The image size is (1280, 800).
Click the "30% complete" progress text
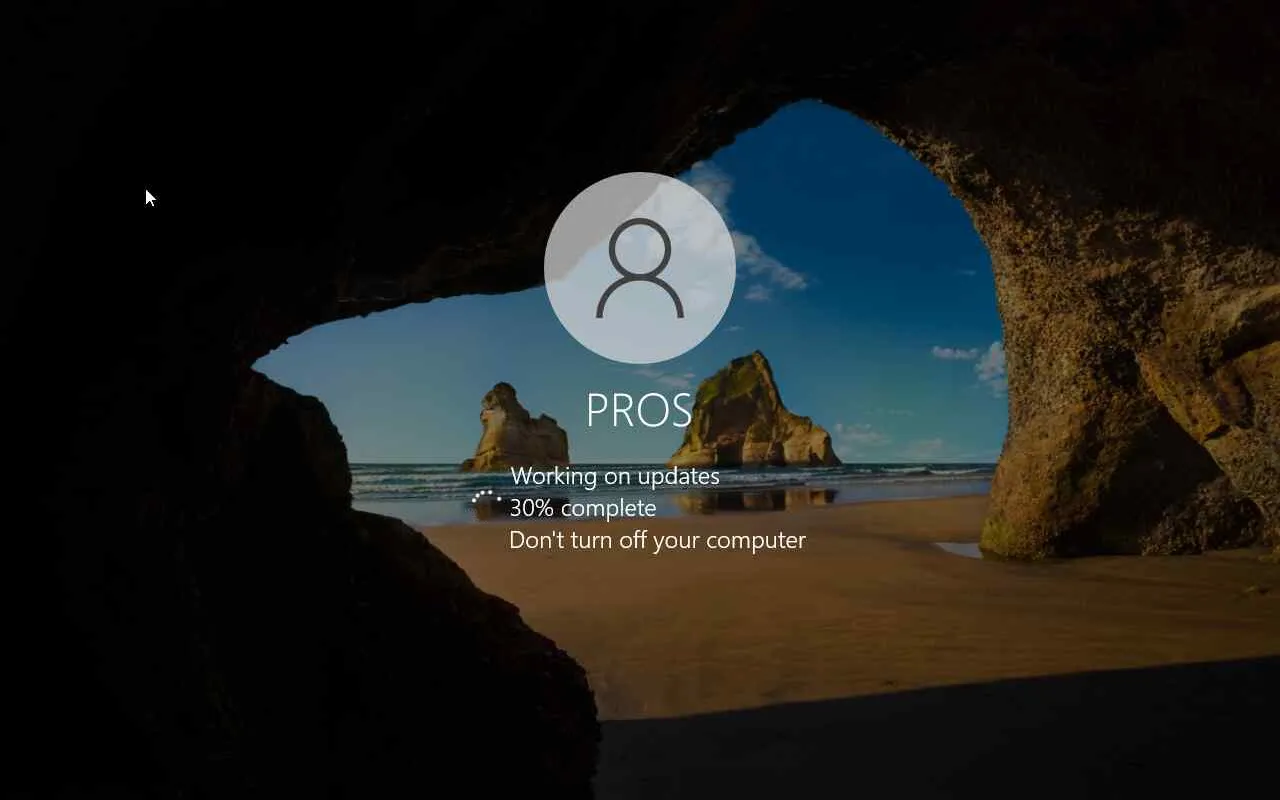click(x=583, y=508)
